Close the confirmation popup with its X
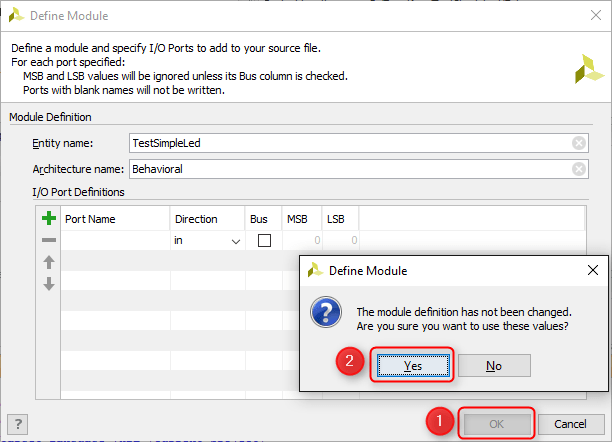The width and height of the screenshot is (612, 442). pyautogui.click(x=592, y=270)
